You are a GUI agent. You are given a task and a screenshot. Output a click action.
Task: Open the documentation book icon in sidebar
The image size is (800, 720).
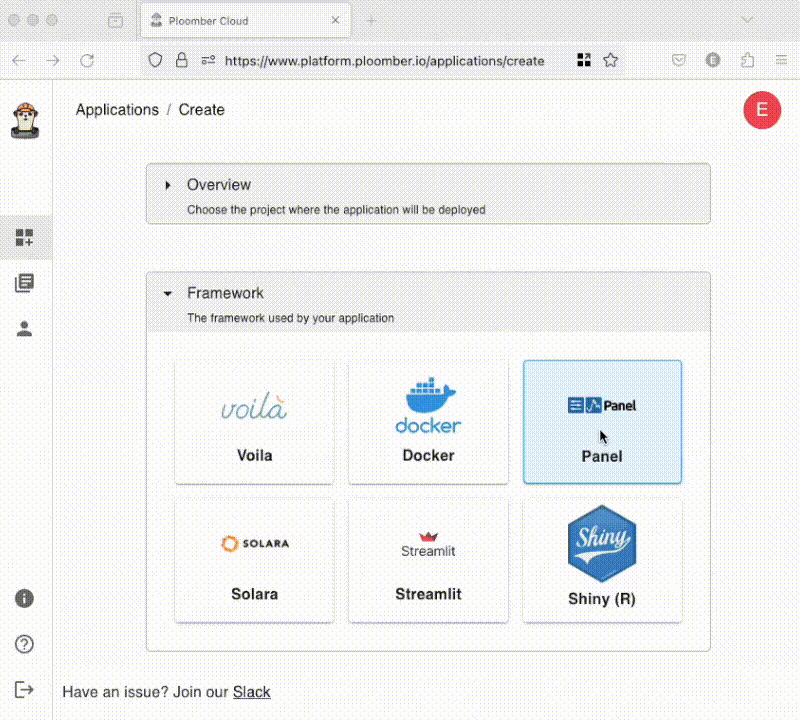25,283
